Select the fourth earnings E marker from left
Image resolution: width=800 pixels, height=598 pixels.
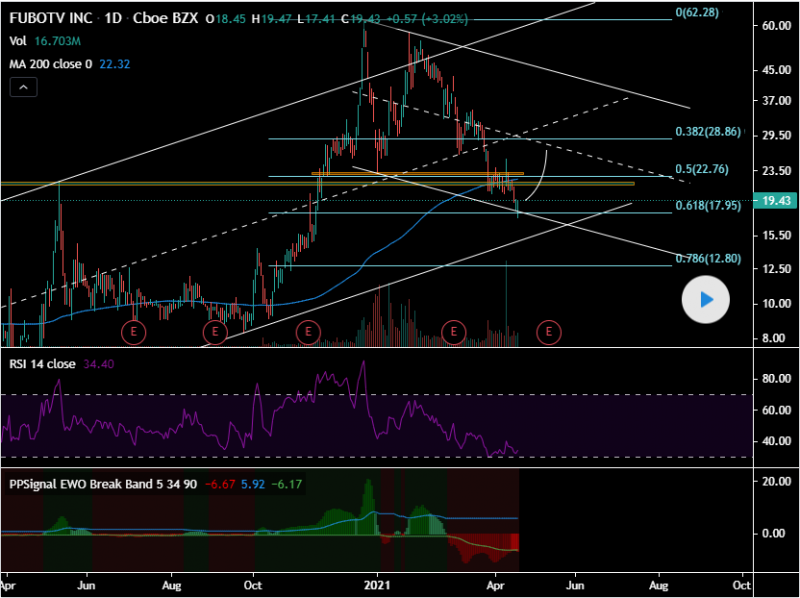(455, 330)
